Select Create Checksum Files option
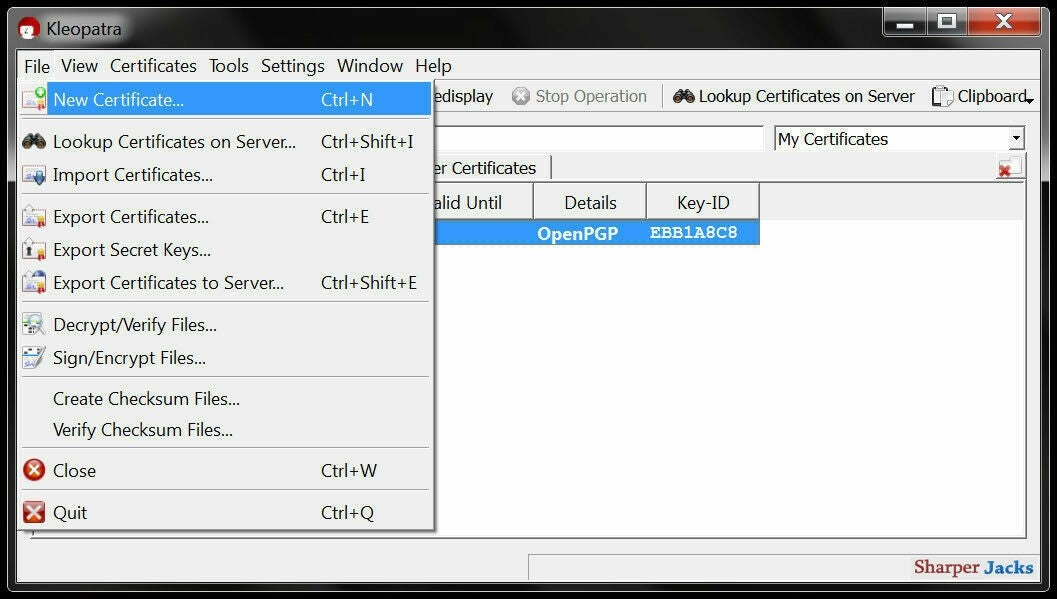This screenshot has height=599, width=1057. click(x=146, y=399)
